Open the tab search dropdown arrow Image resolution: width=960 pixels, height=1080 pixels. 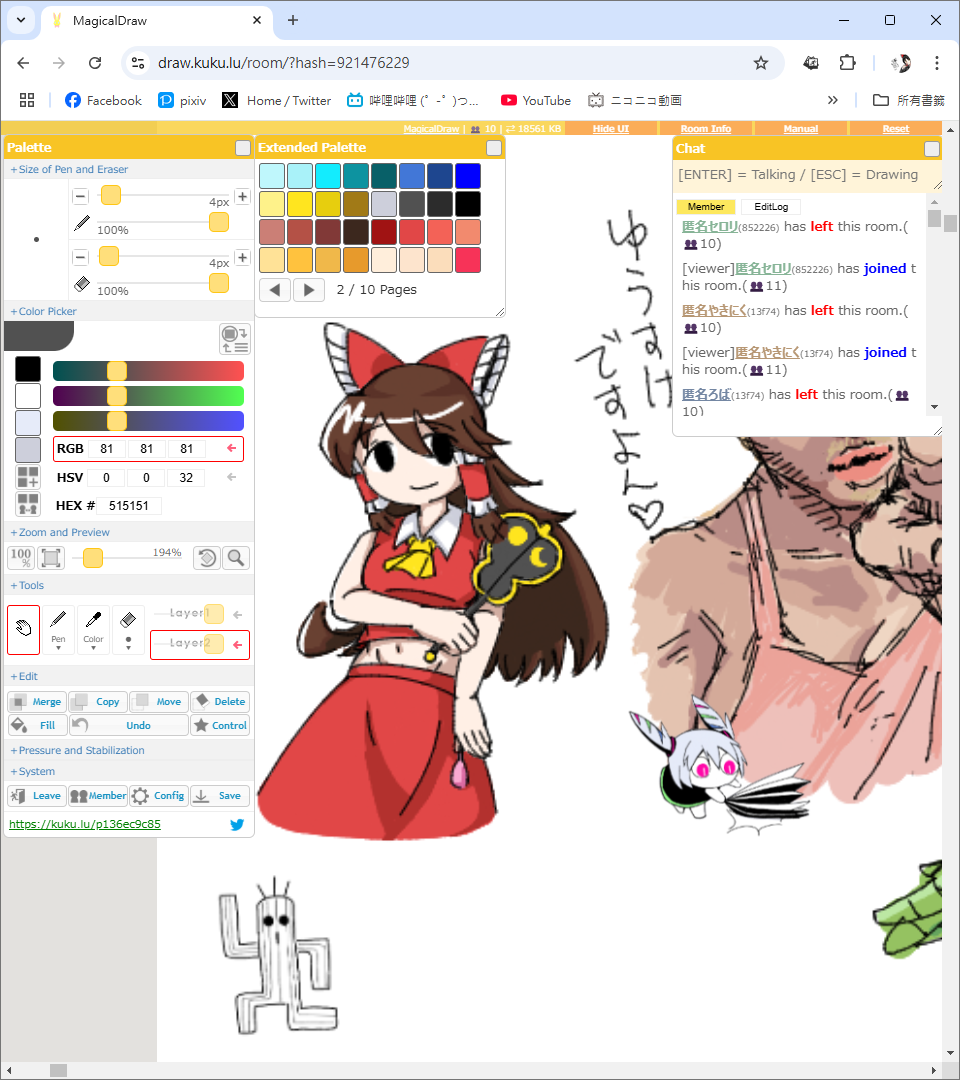[21, 20]
